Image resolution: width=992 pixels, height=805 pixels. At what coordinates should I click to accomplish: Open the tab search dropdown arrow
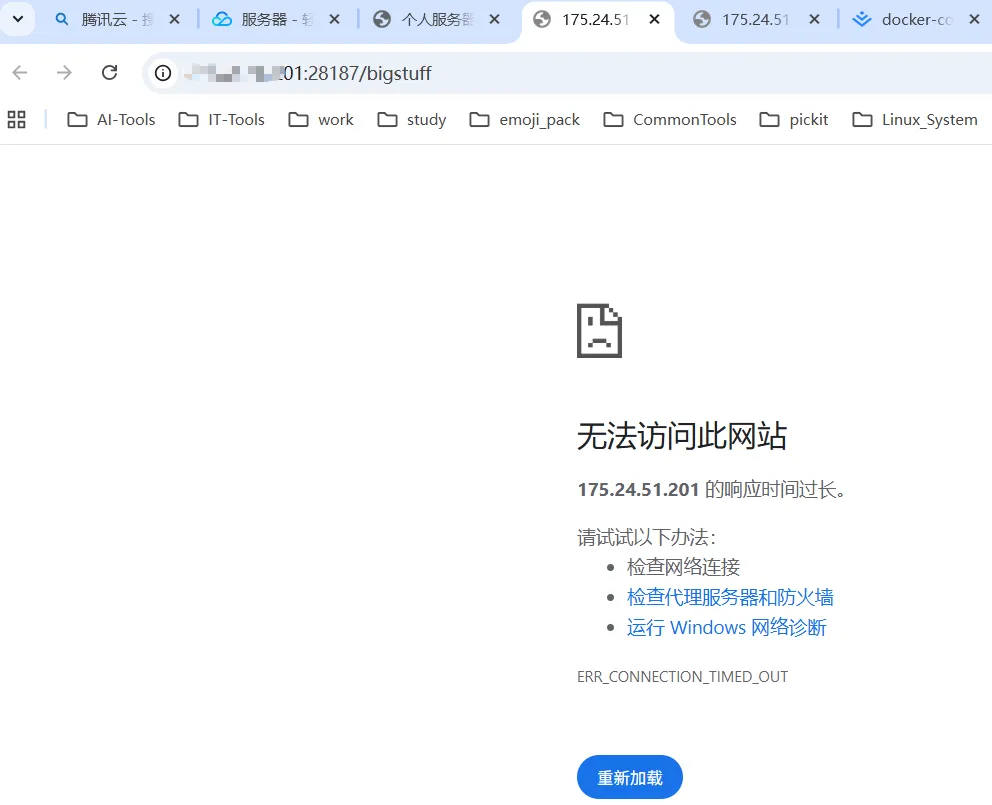(18, 19)
